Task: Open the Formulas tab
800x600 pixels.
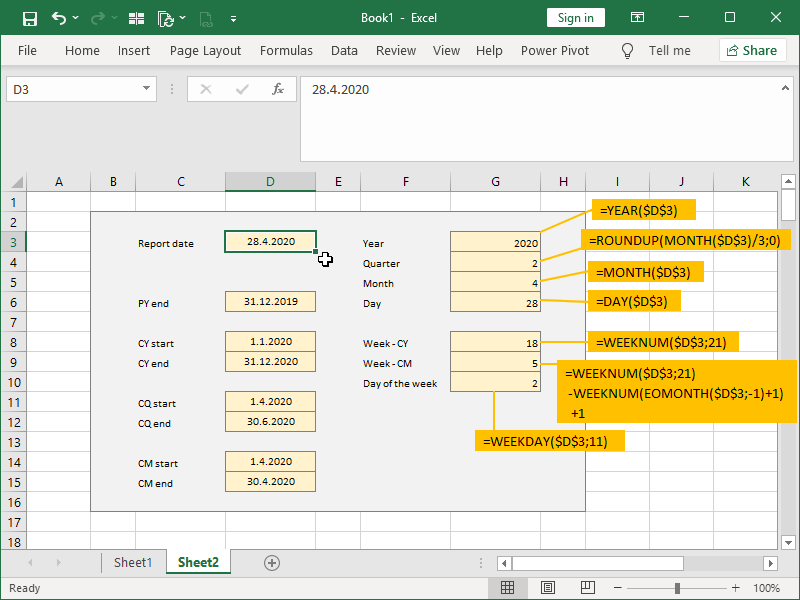Action: 286,51
